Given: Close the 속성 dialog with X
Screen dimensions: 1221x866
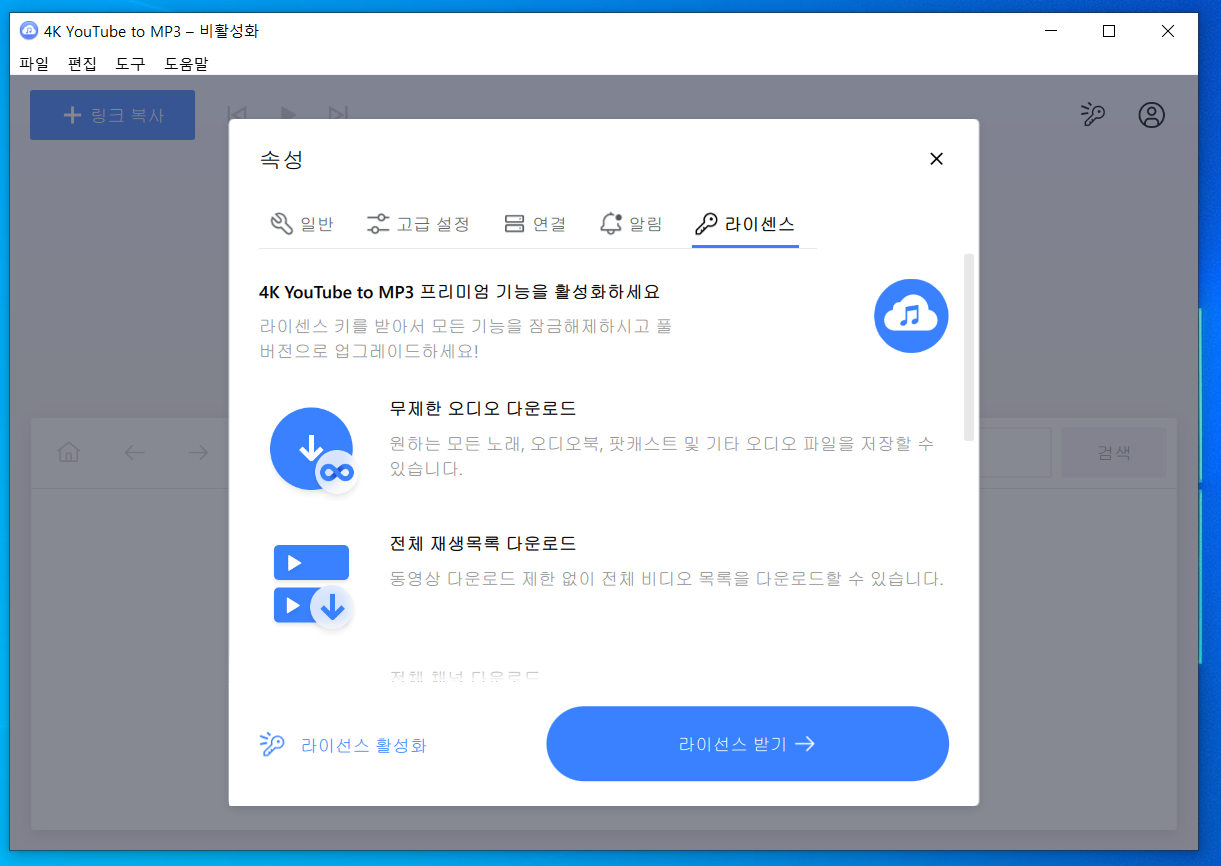Looking at the screenshot, I should tap(936, 159).
